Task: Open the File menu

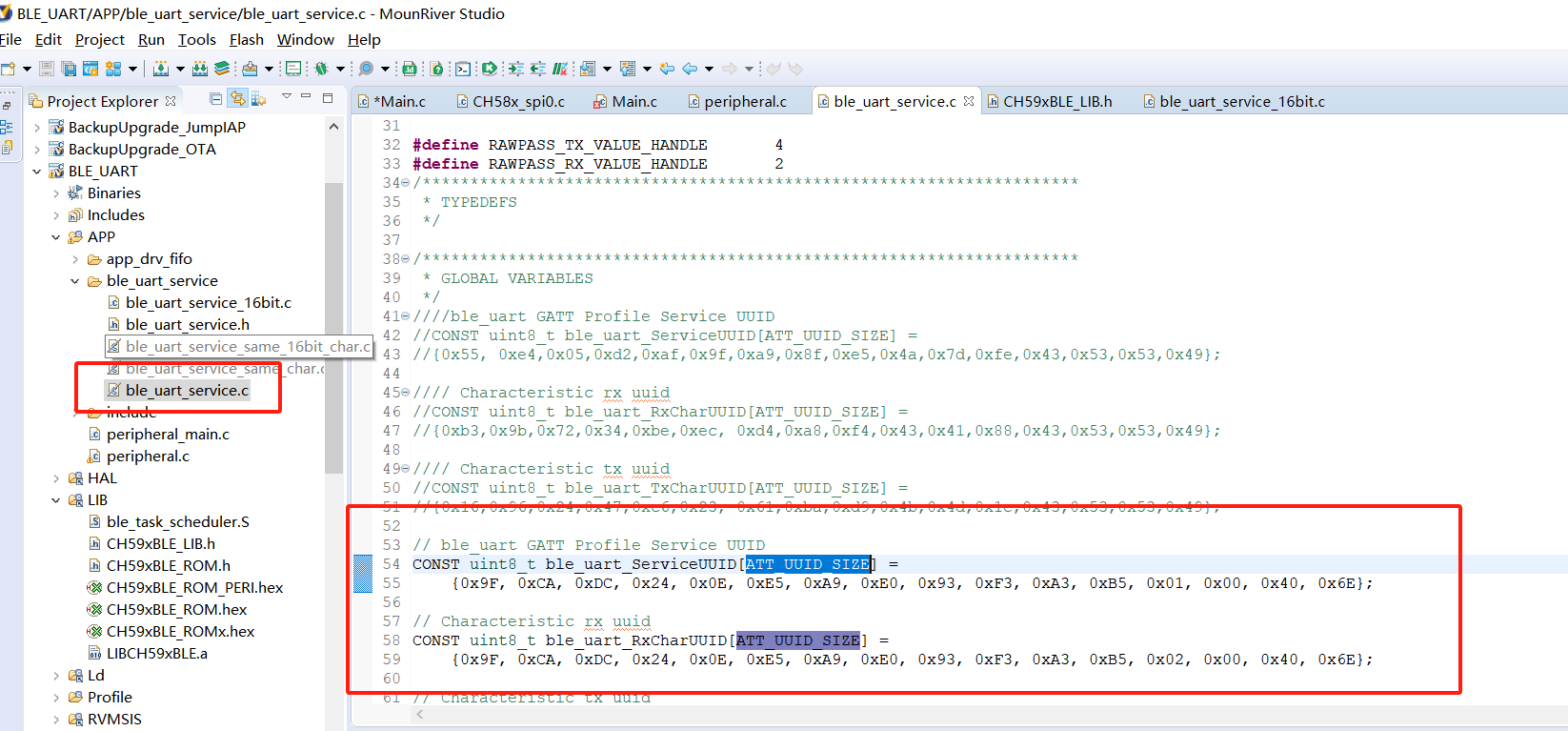Action: coord(10,40)
